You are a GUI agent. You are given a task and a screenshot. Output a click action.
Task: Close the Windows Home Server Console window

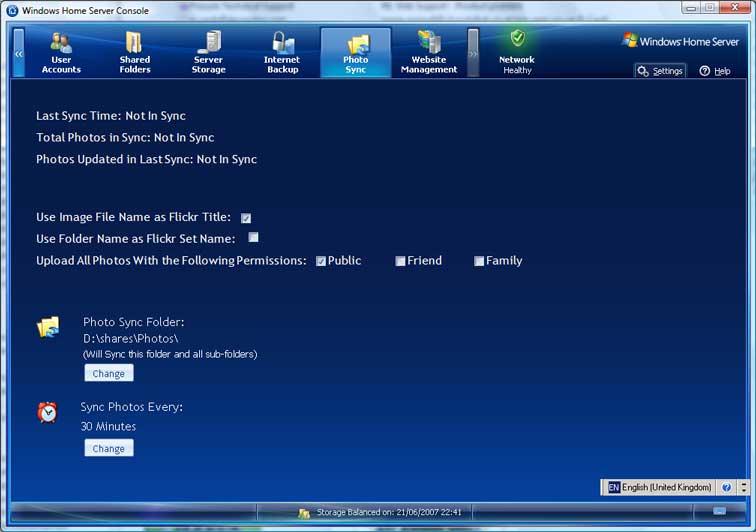[x=735, y=7]
